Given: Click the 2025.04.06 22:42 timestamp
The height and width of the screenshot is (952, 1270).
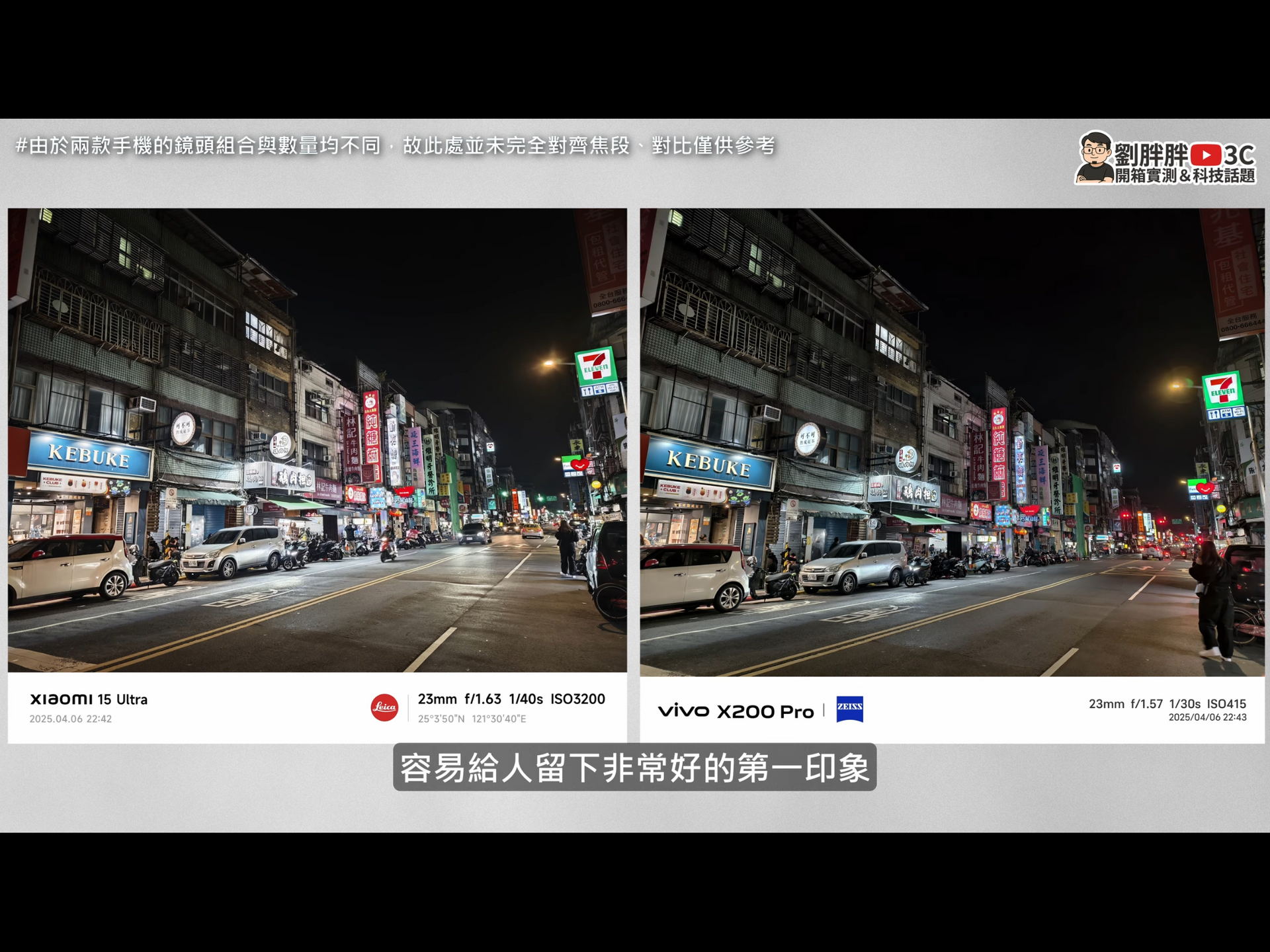Looking at the screenshot, I should [71, 719].
